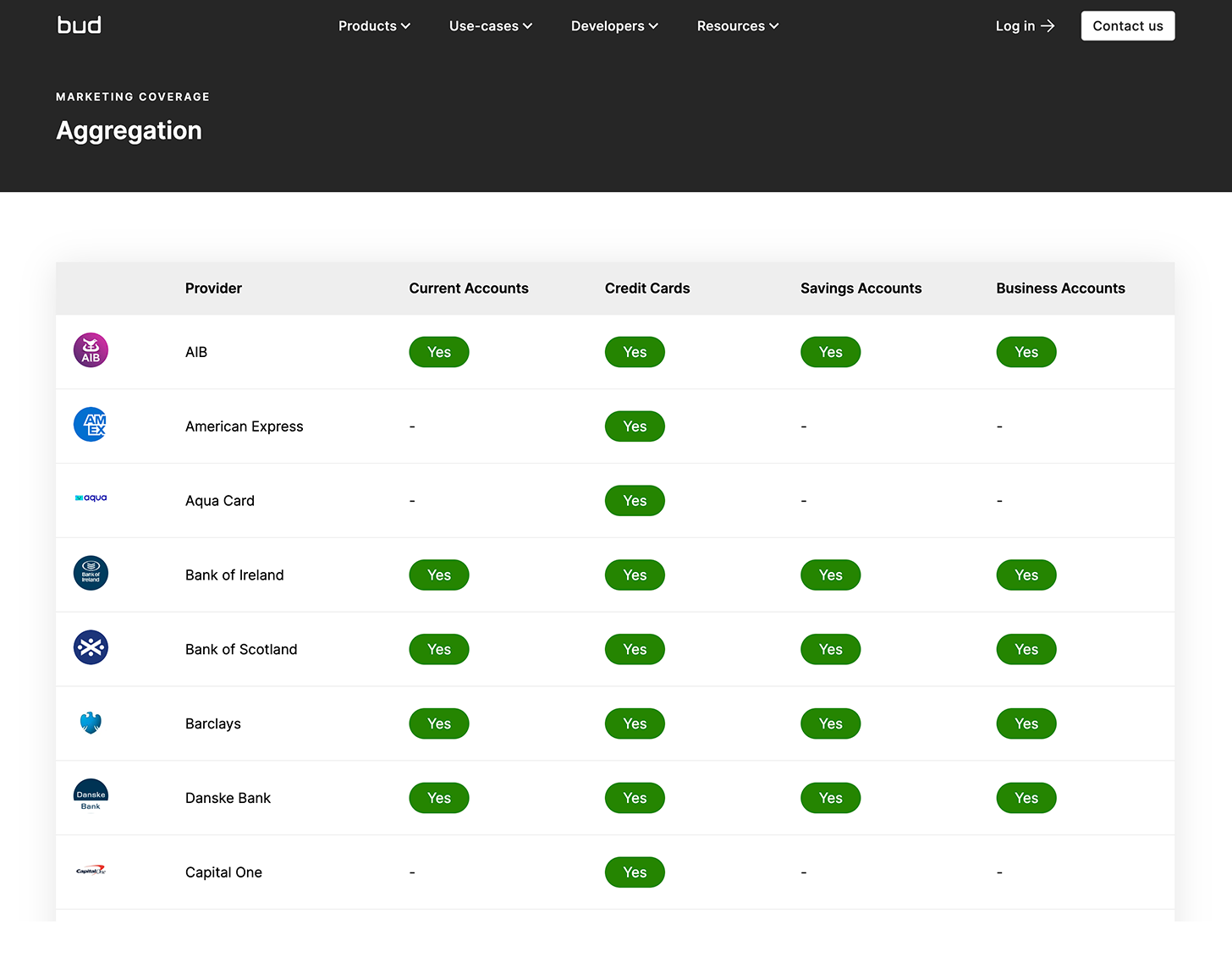
Task: Click the Bank of Ireland logo
Action: (x=91, y=574)
